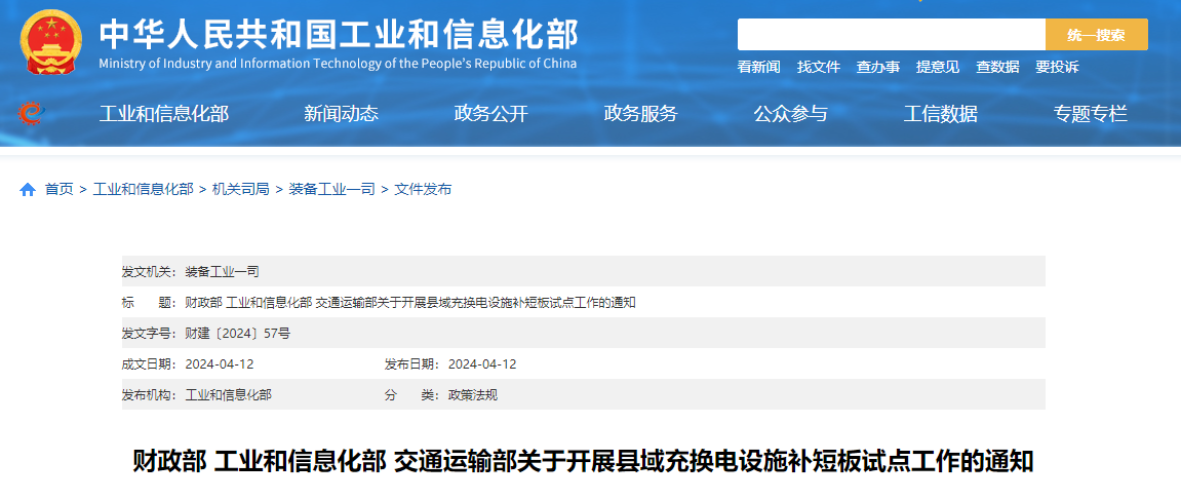Click the 成文日期 value 2024-04-12
This screenshot has height=500, width=1182.
coord(219,364)
